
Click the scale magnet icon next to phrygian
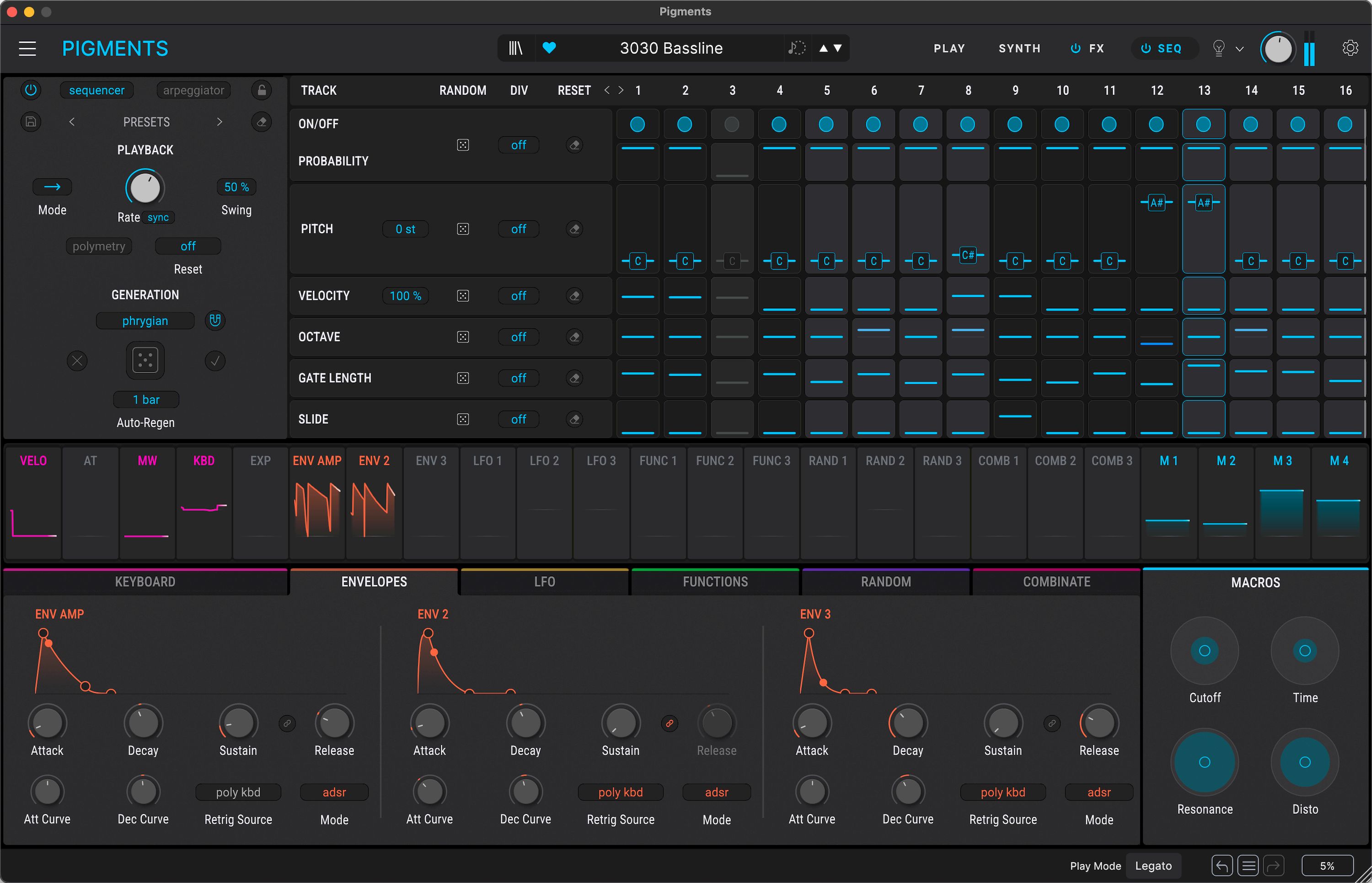pyautogui.click(x=215, y=321)
